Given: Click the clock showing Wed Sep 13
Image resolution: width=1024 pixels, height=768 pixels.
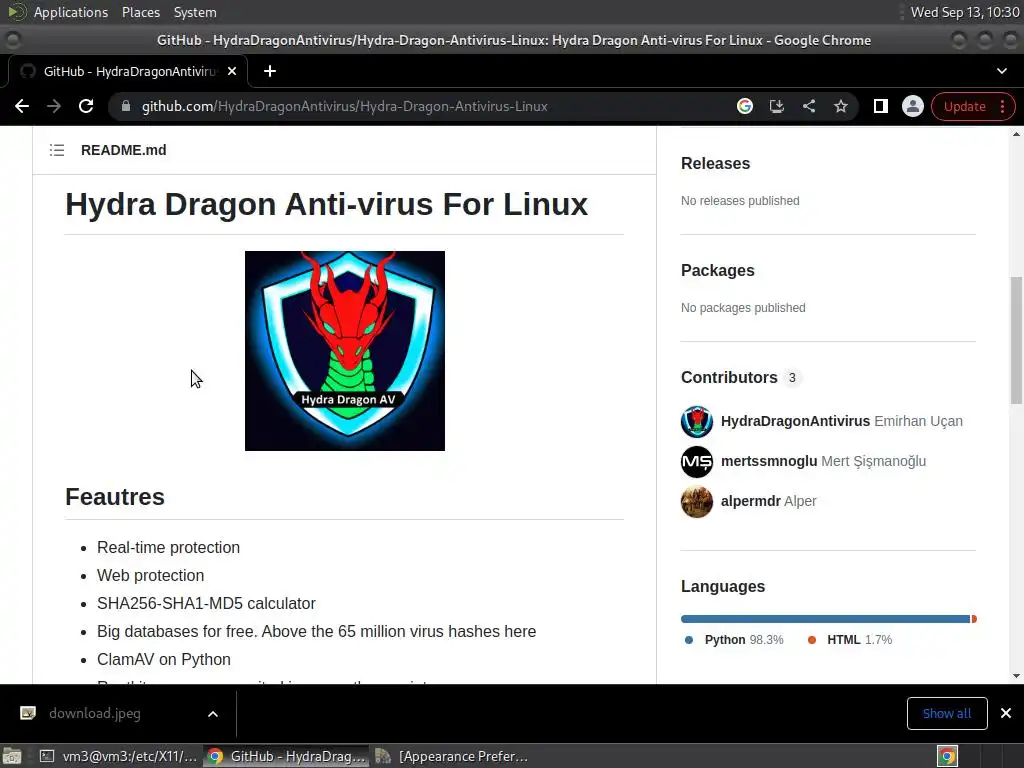Looking at the screenshot, I should (x=965, y=12).
